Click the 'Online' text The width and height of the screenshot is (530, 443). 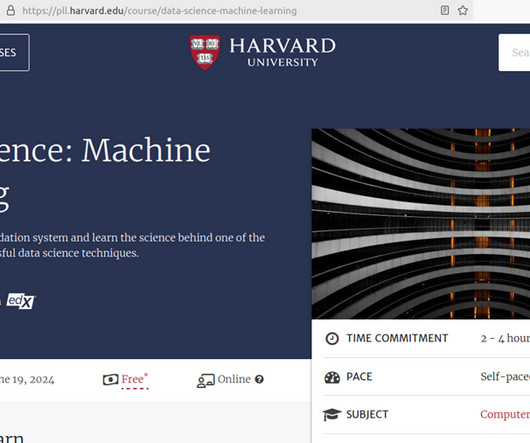[x=234, y=379]
